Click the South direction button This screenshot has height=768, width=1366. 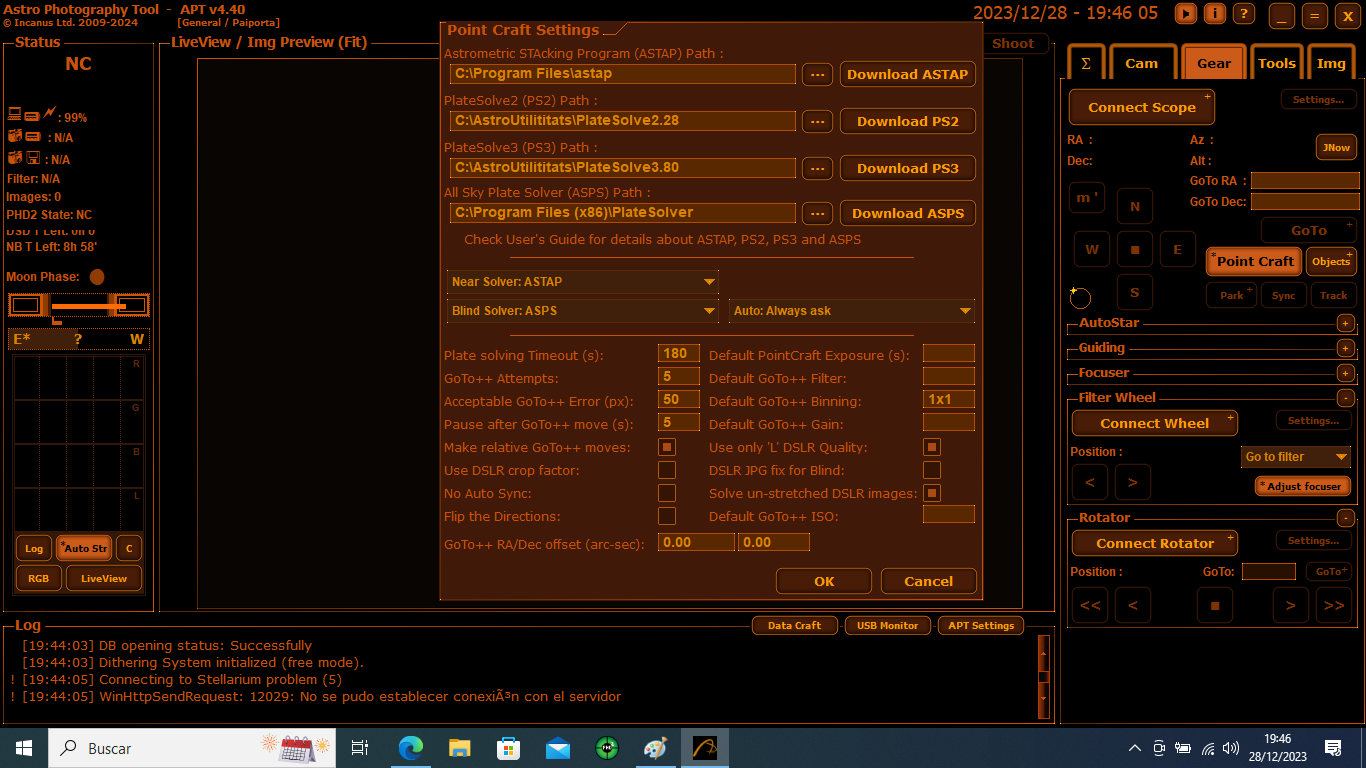tap(1135, 292)
